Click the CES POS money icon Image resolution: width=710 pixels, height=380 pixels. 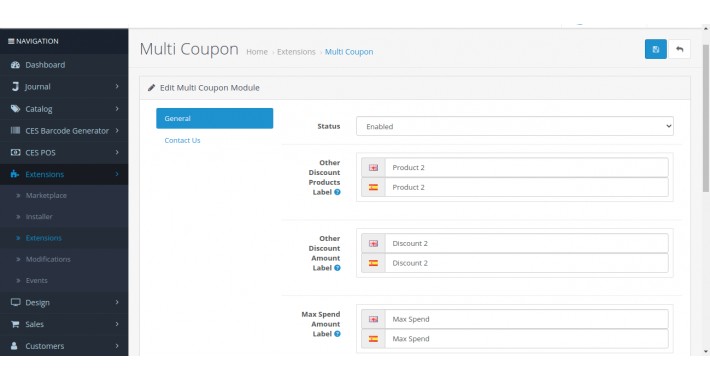coord(15,152)
